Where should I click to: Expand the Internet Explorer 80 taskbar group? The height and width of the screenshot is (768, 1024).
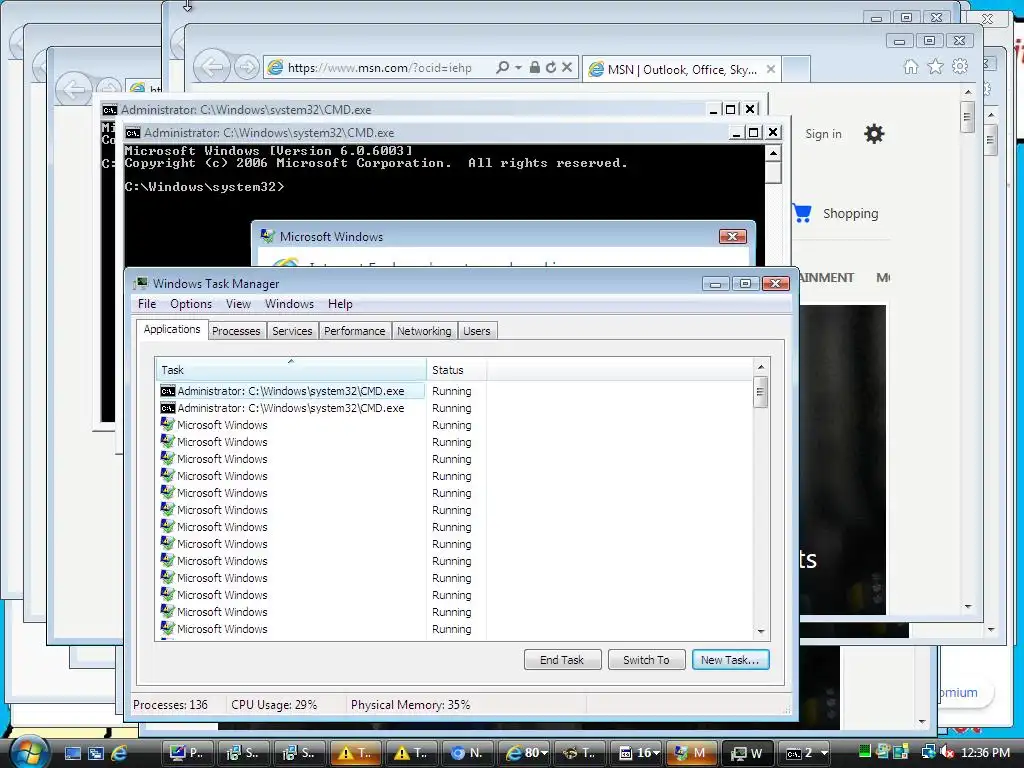click(x=526, y=753)
